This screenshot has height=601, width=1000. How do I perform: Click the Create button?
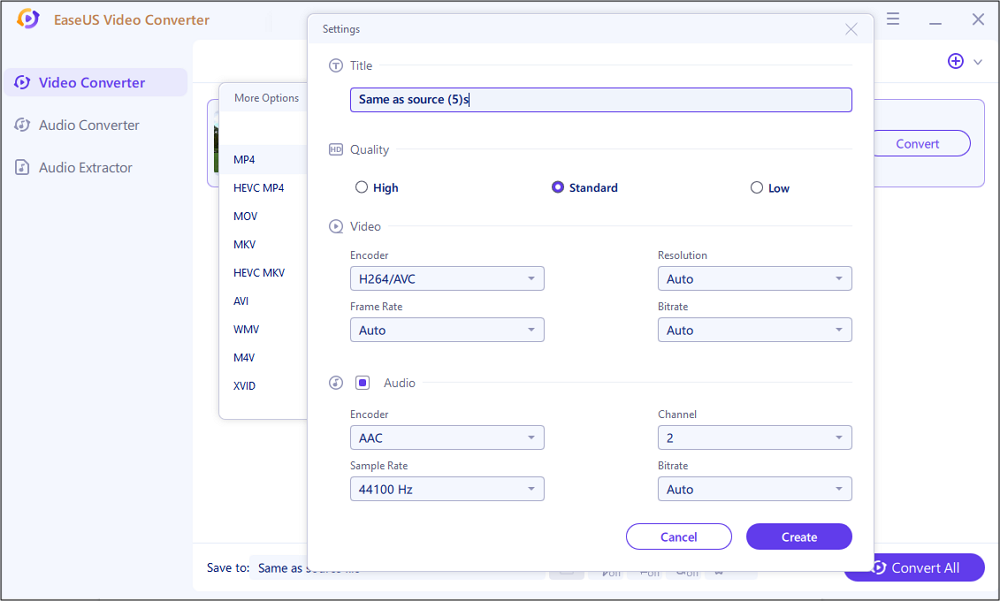799,536
